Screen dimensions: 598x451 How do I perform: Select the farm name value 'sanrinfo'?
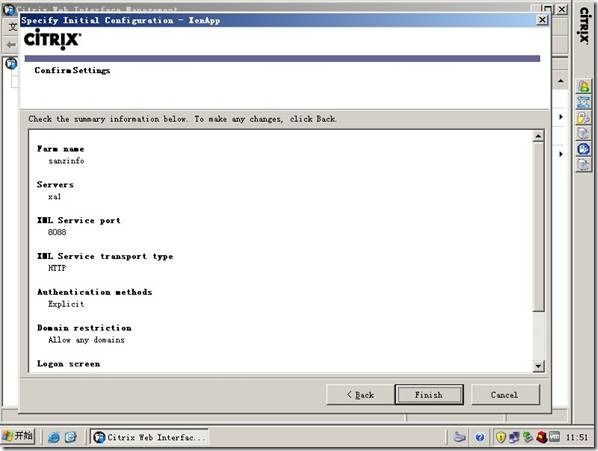pyautogui.click(x=66, y=161)
